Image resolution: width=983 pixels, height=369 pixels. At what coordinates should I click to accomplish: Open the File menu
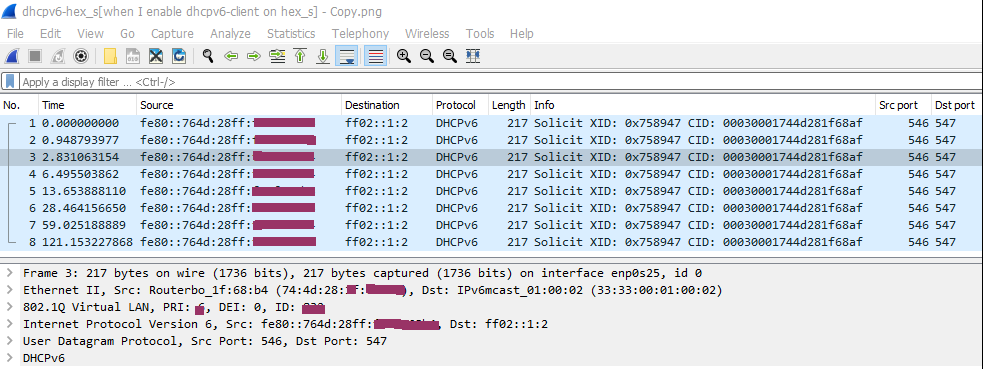[15, 33]
